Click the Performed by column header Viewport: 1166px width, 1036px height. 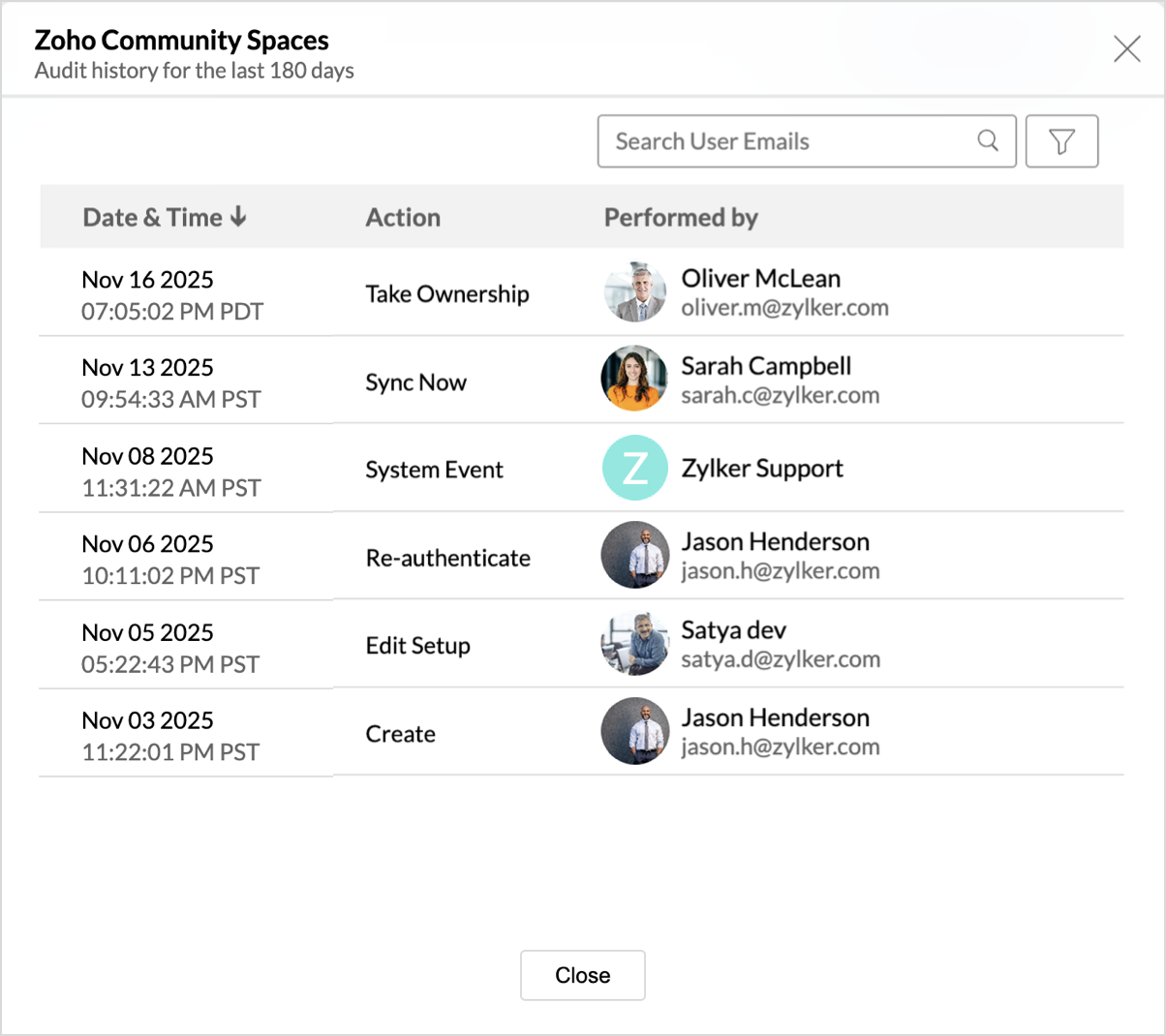tap(681, 218)
